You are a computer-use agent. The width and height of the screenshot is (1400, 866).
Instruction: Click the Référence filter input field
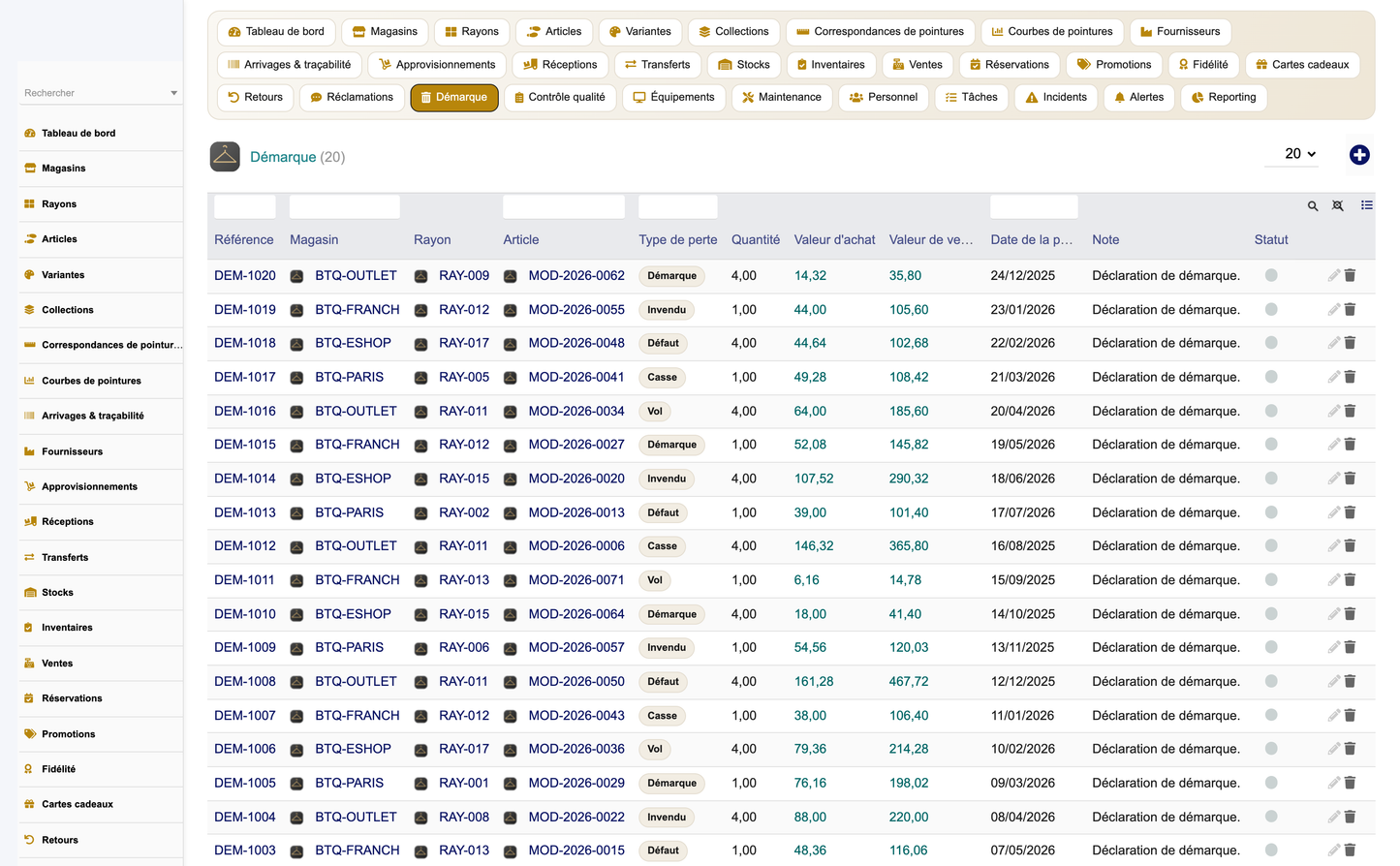[x=244, y=206]
